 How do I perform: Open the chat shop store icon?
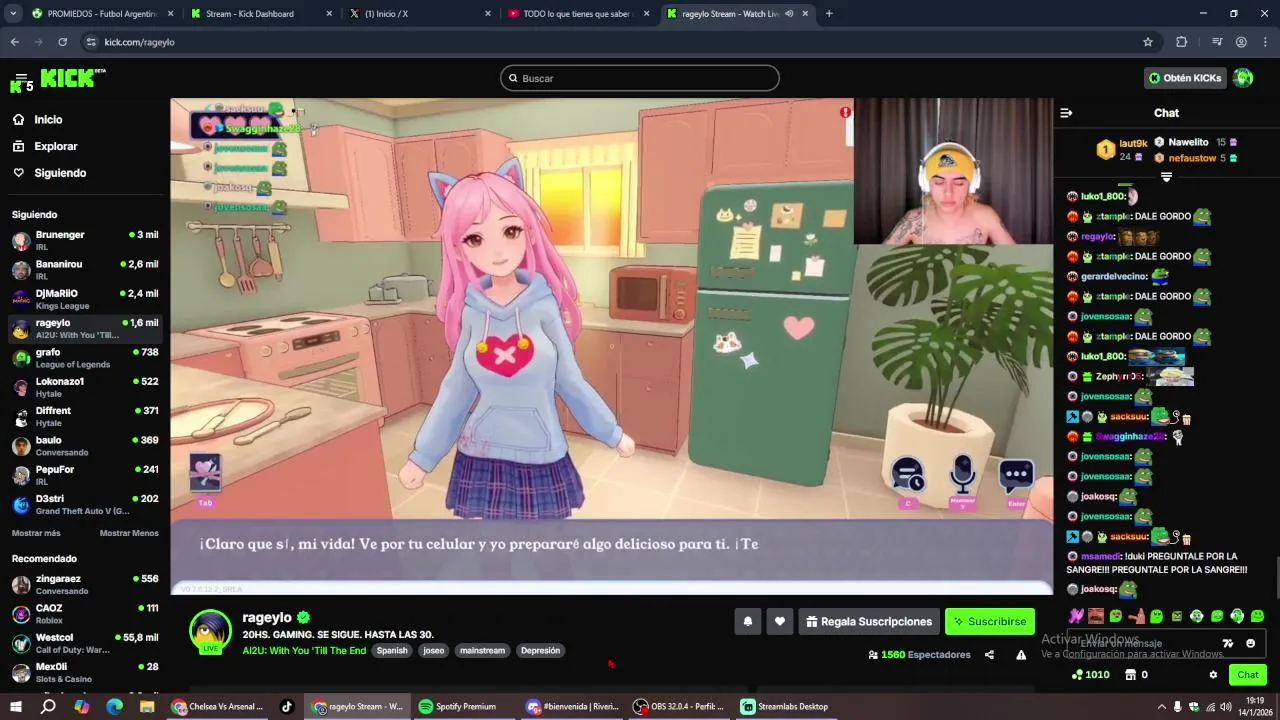coord(1130,675)
